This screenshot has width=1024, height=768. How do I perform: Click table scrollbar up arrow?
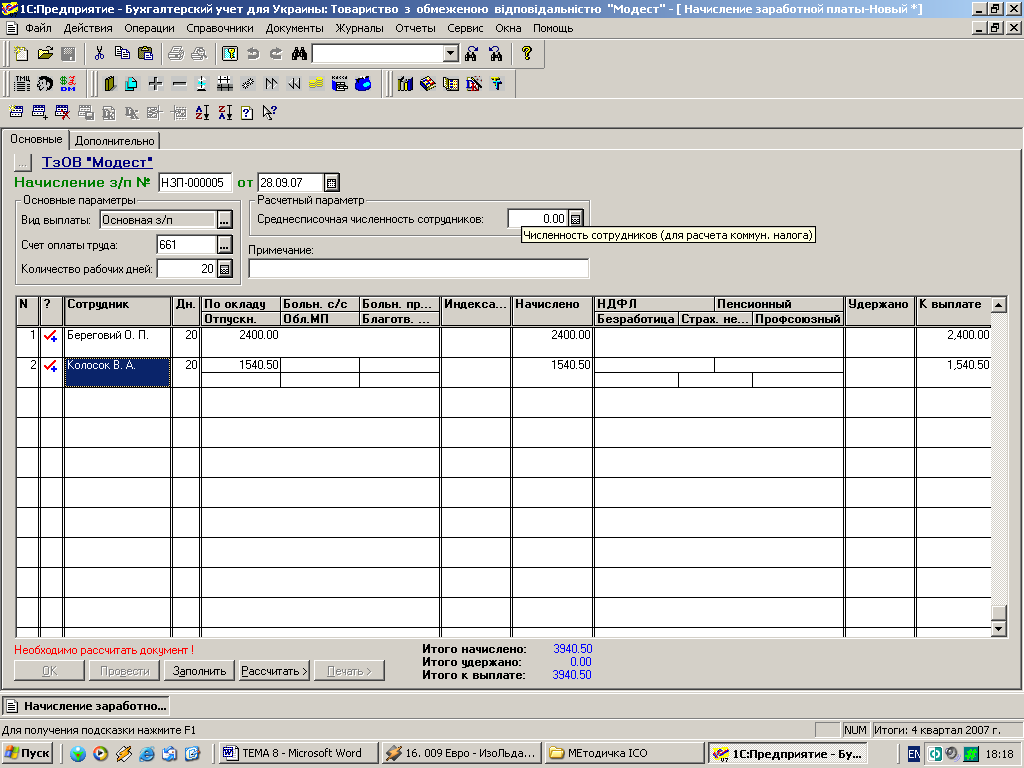tap(999, 304)
